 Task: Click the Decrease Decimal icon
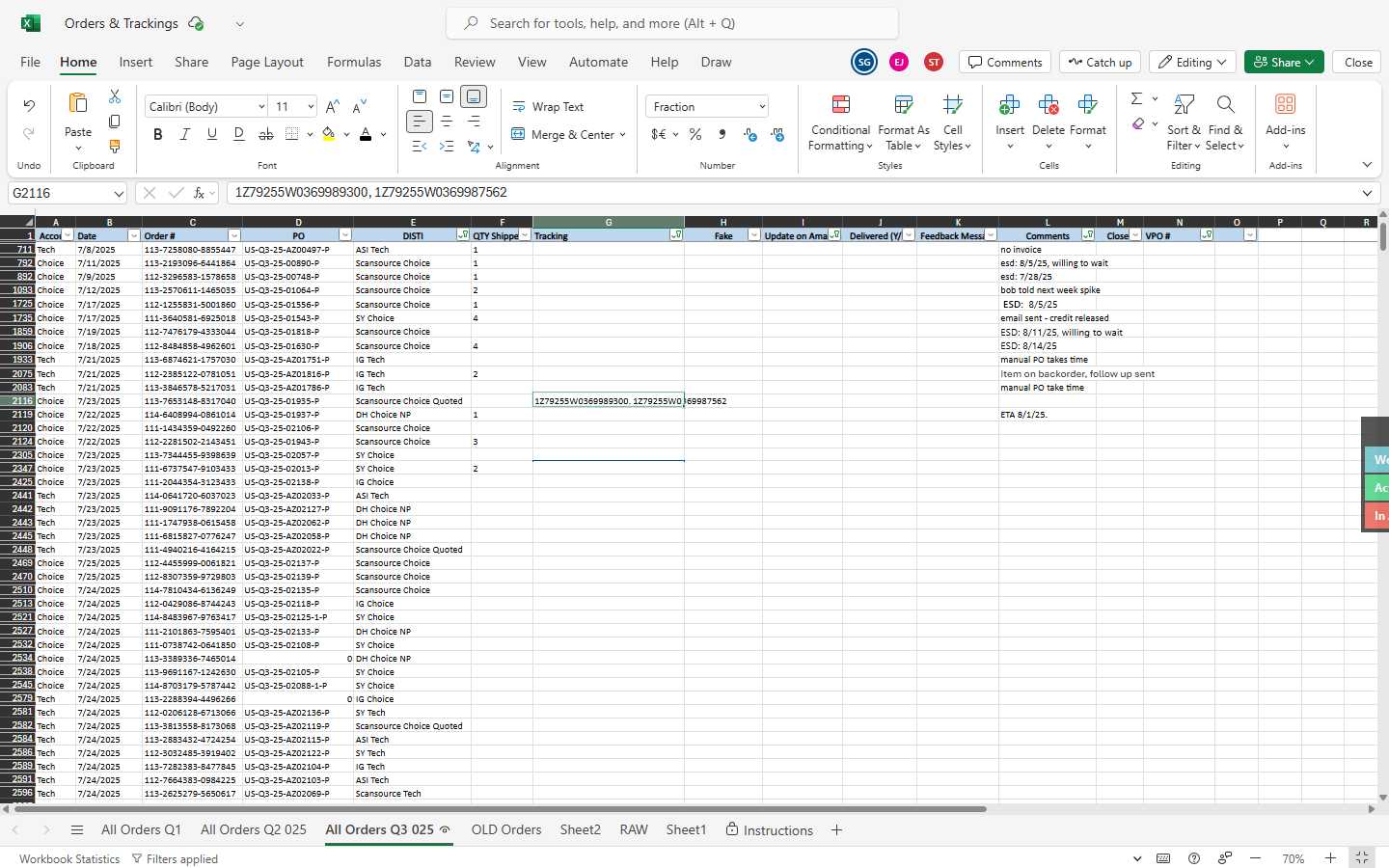pos(777,134)
